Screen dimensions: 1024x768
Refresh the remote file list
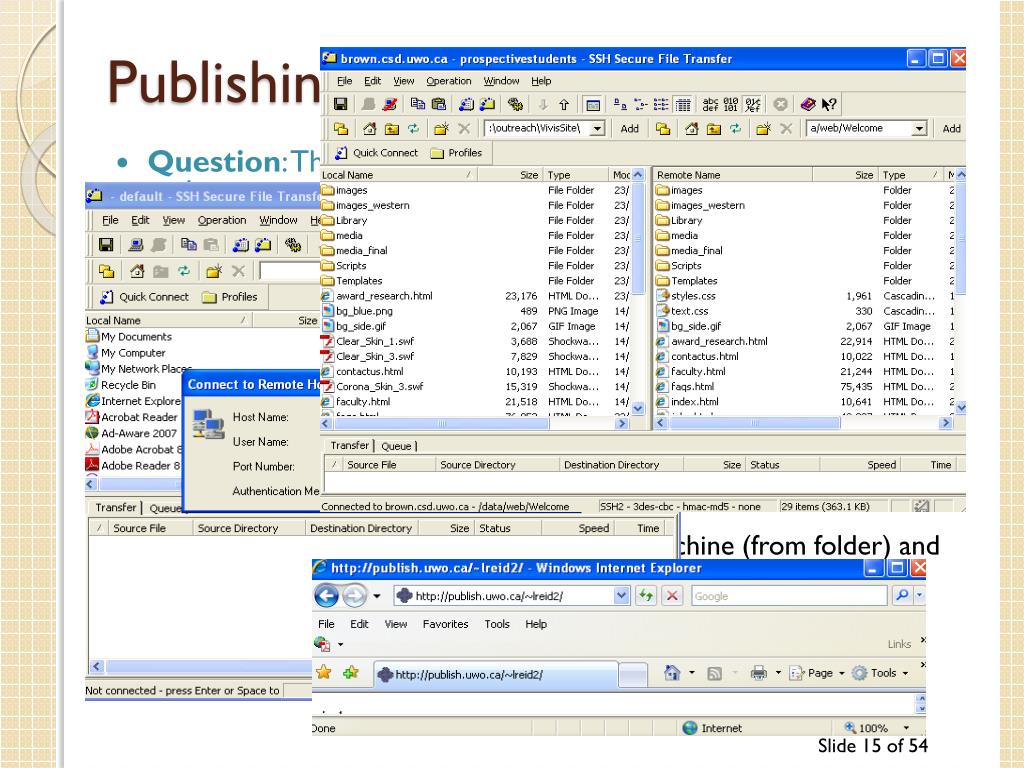(735, 129)
